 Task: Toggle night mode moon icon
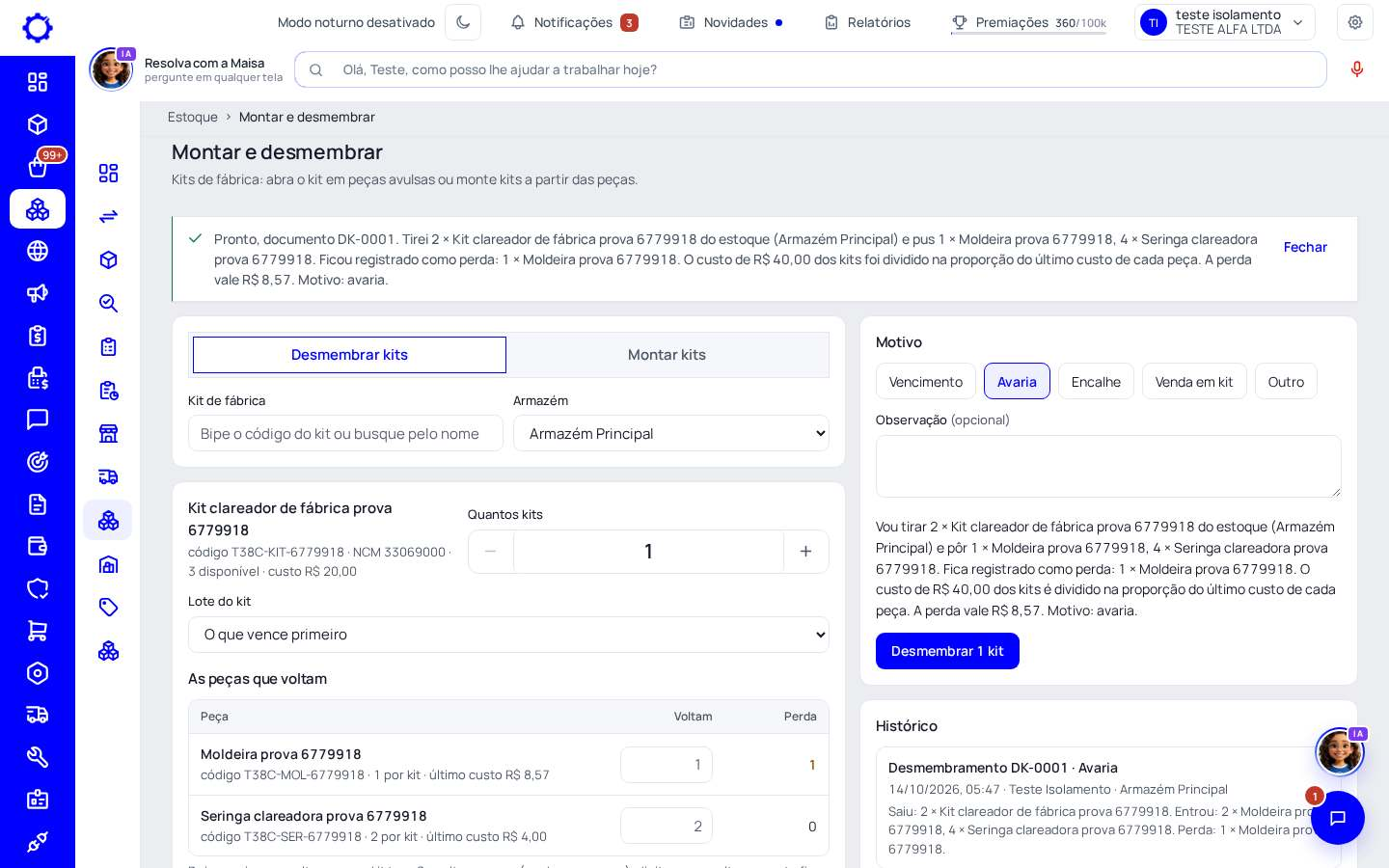(463, 22)
